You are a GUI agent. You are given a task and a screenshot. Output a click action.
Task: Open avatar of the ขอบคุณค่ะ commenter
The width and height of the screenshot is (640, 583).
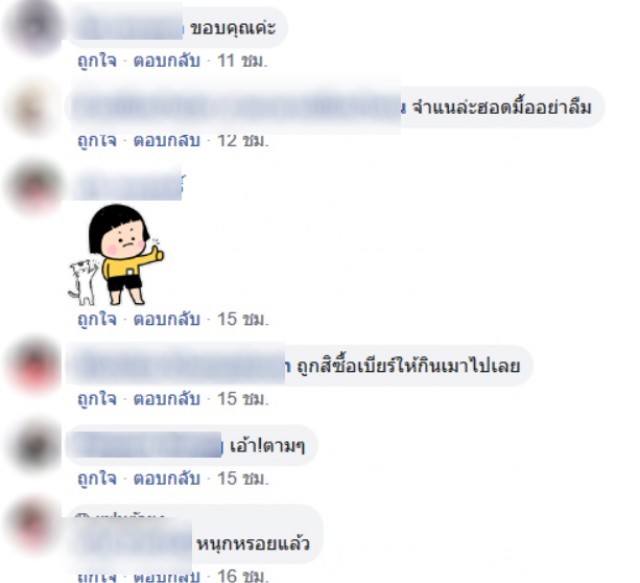click(35, 27)
